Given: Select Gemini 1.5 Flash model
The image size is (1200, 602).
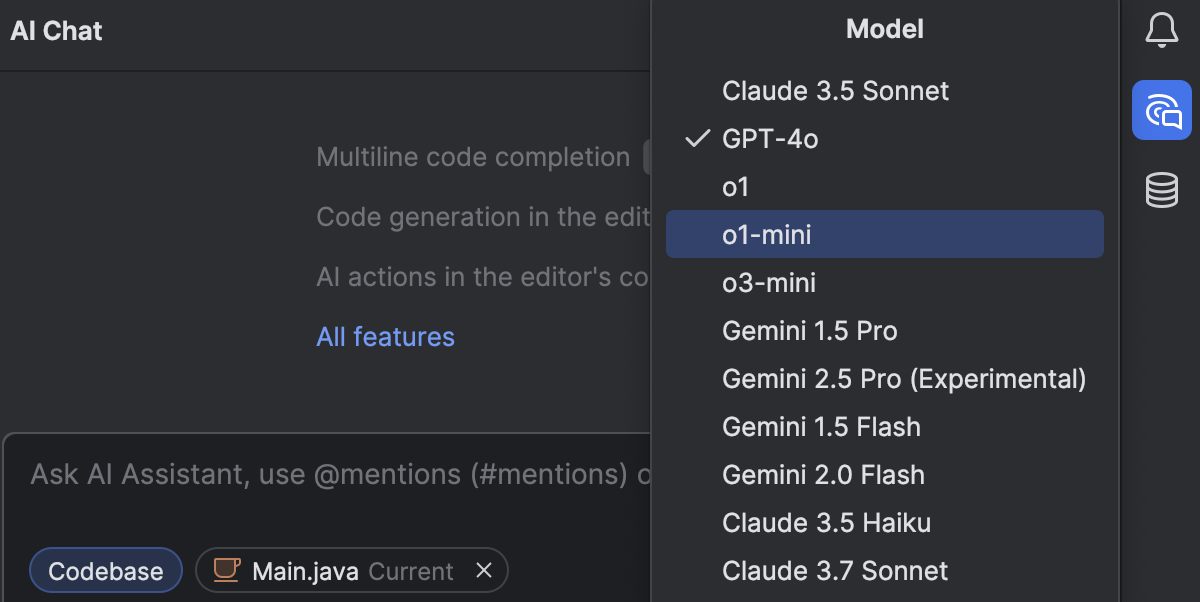Looking at the screenshot, I should (821, 426).
